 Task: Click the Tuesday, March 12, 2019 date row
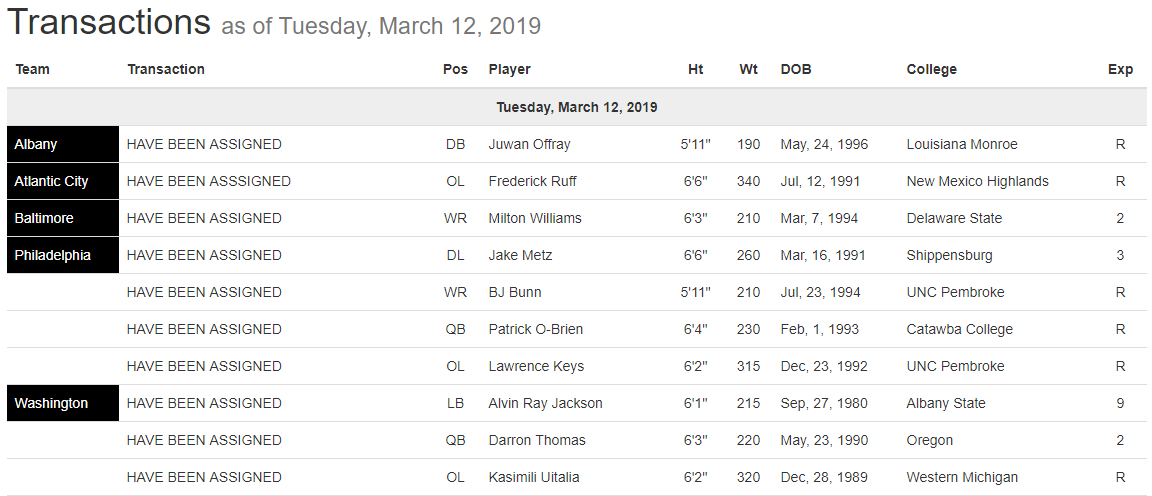tap(576, 107)
